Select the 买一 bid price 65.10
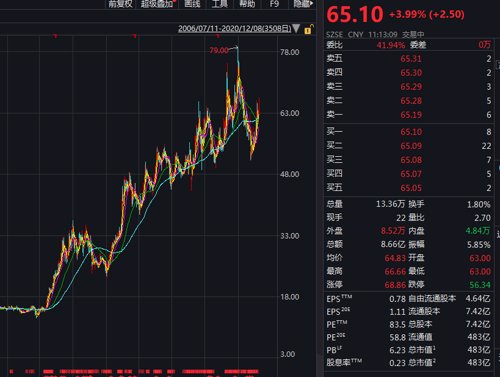 (x=411, y=132)
